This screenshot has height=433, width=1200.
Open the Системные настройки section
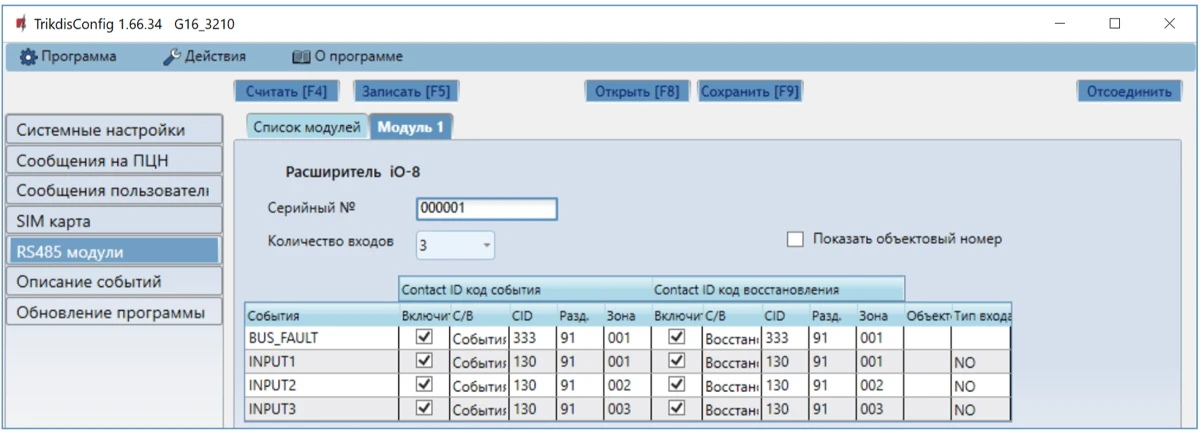tap(111, 130)
